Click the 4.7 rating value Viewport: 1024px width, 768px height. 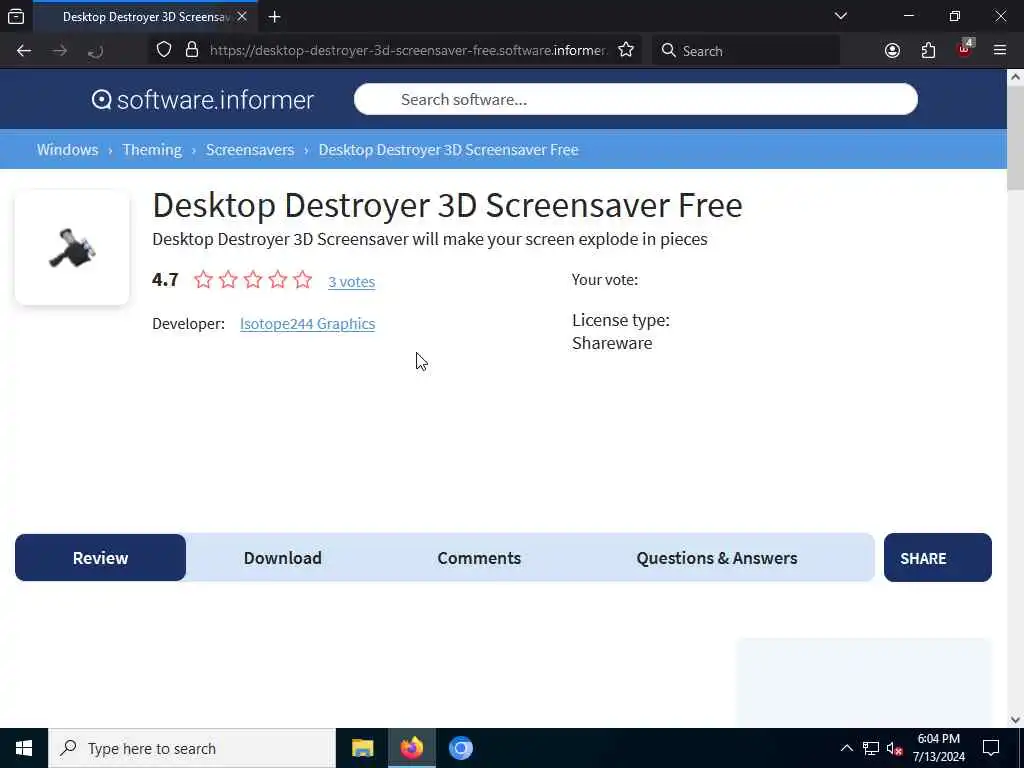pyautogui.click(x=165, y=280)
